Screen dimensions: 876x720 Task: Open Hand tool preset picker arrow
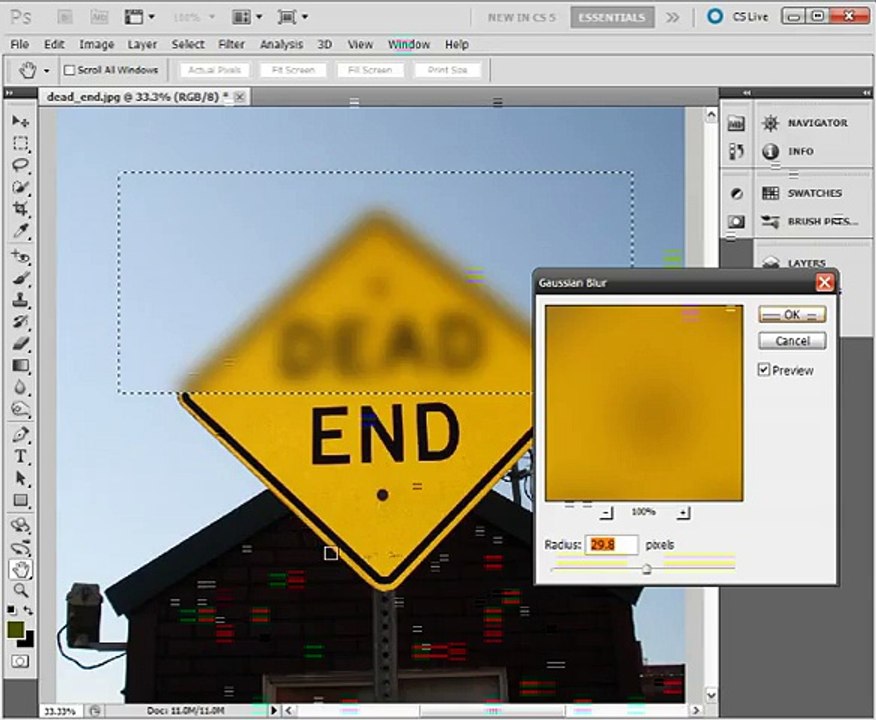[x=47, y=71]
